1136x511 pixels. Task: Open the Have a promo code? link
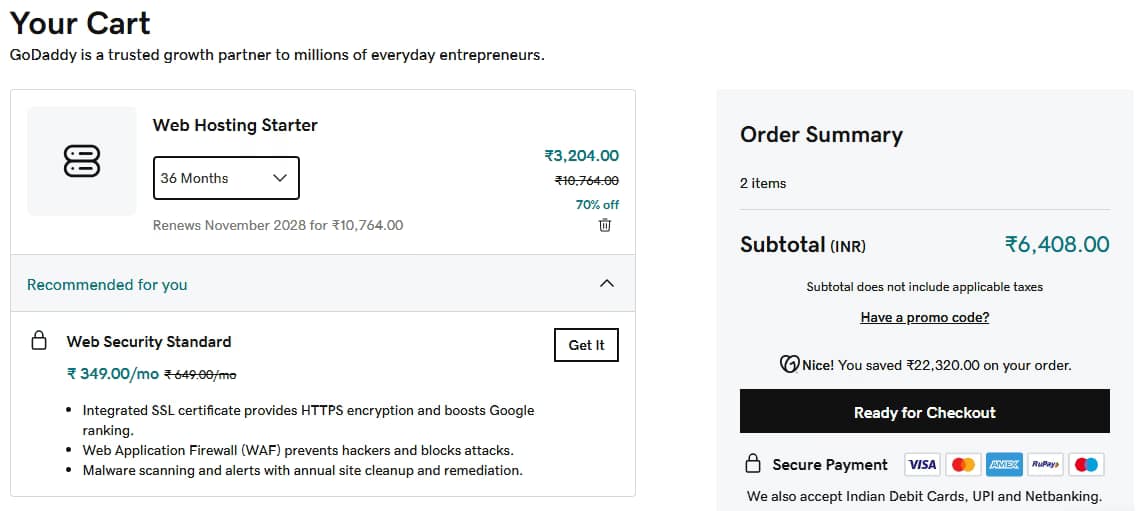[x=924, y=317]
